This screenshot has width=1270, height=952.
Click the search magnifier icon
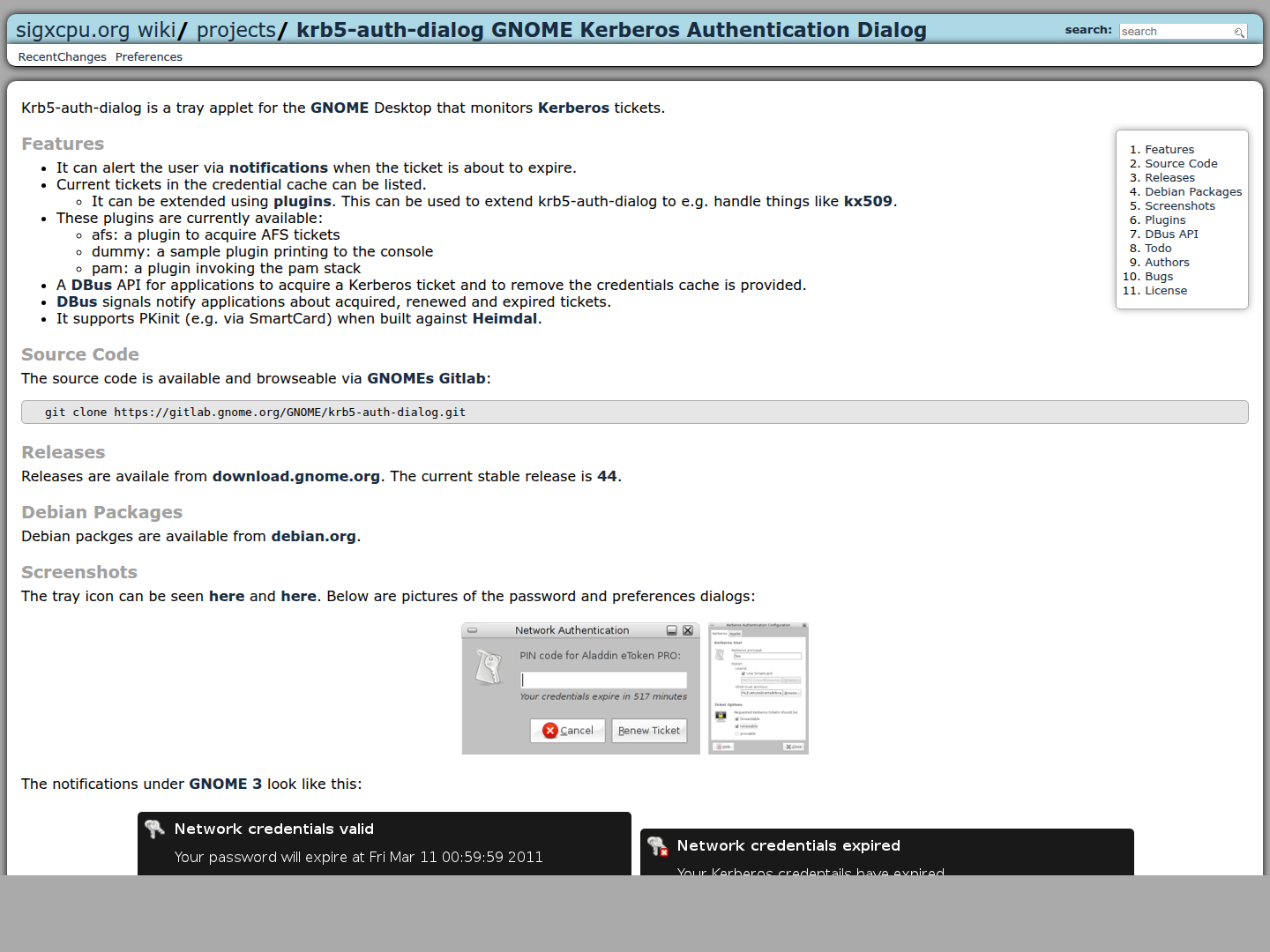[1239, 32]
